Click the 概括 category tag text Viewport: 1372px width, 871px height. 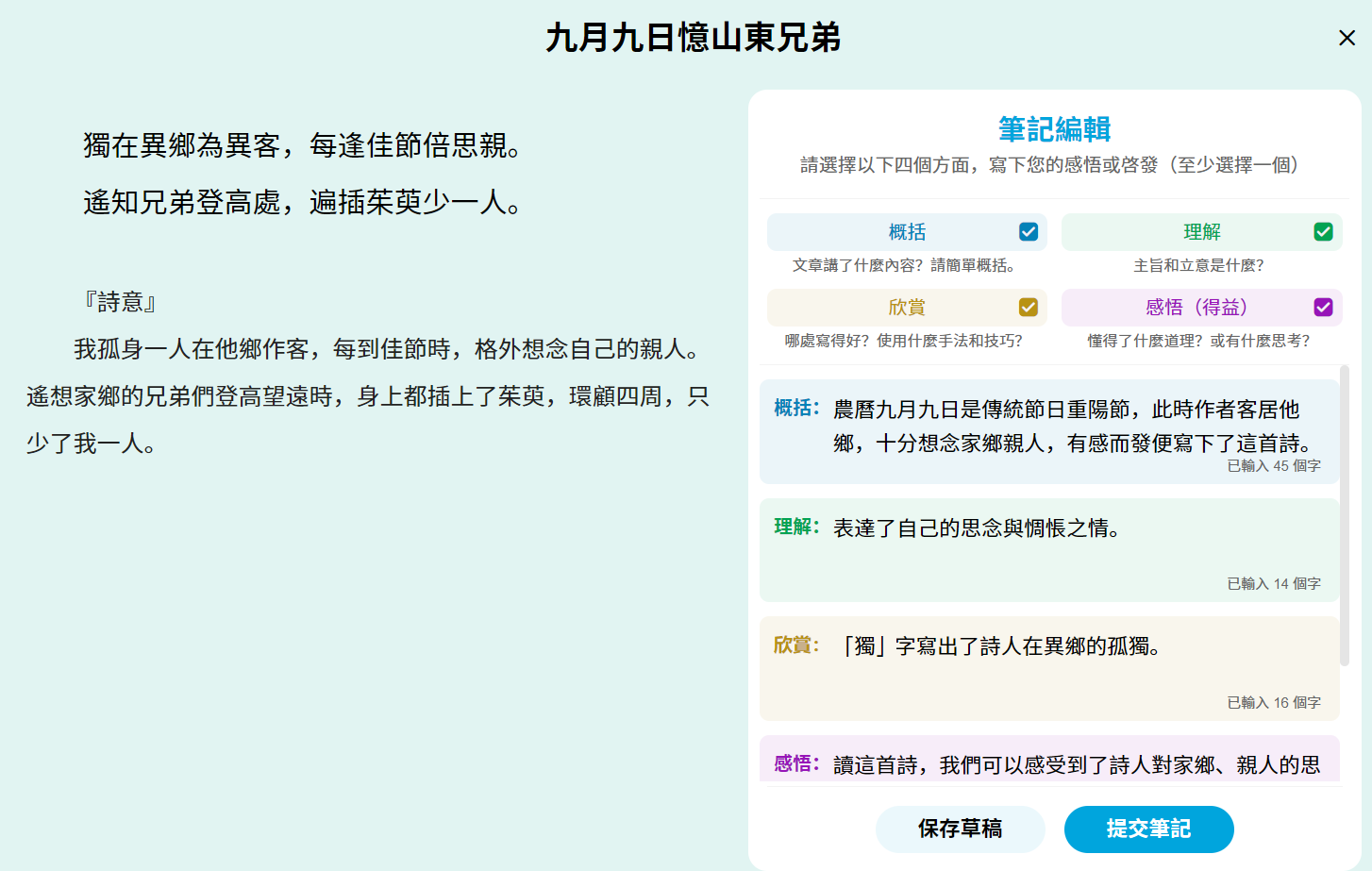coord(907,232)
